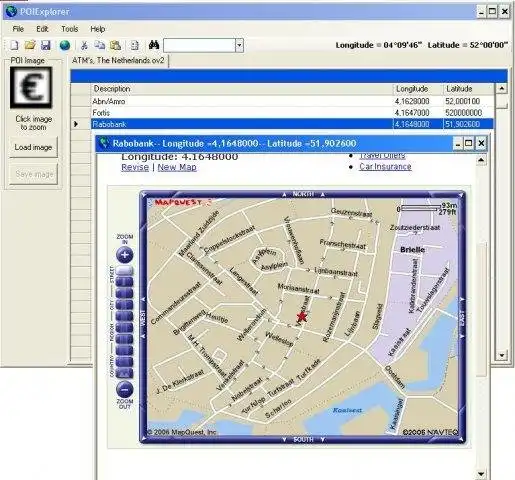Screen dimensions: 515x480
Task: Click the row selector arrow beside Rabobank
Action: click(76, 124)
